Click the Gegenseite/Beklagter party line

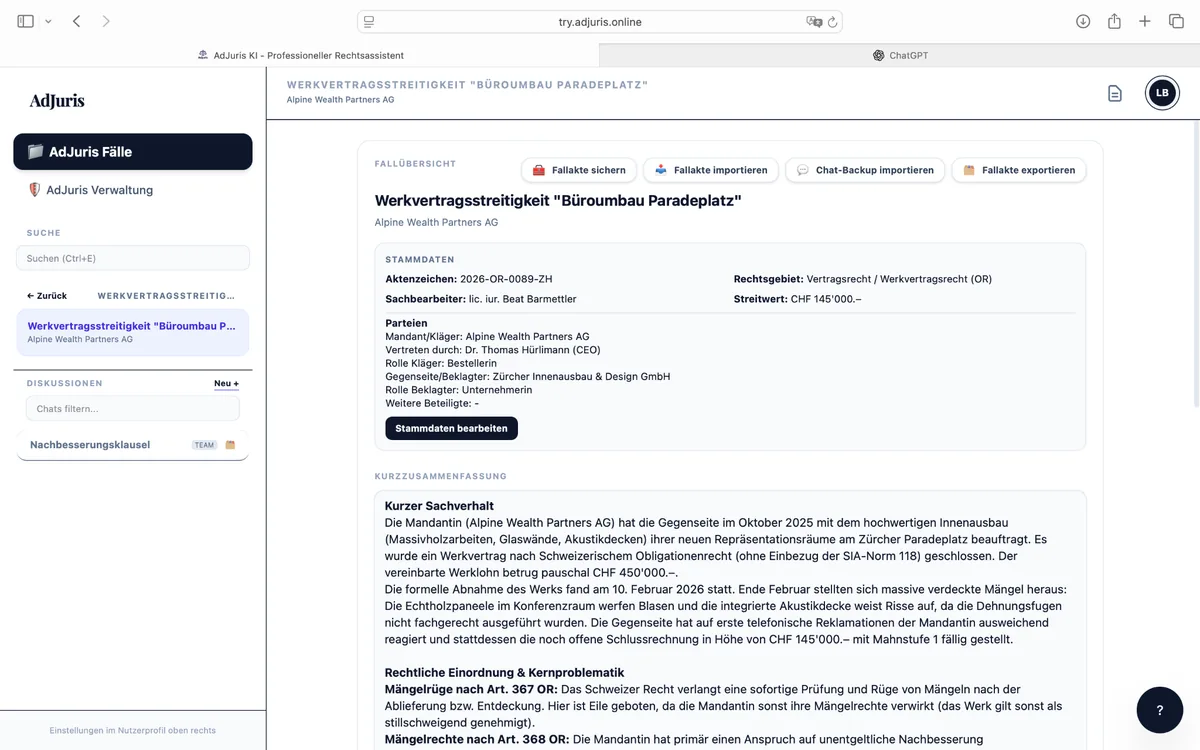point(527,377)
